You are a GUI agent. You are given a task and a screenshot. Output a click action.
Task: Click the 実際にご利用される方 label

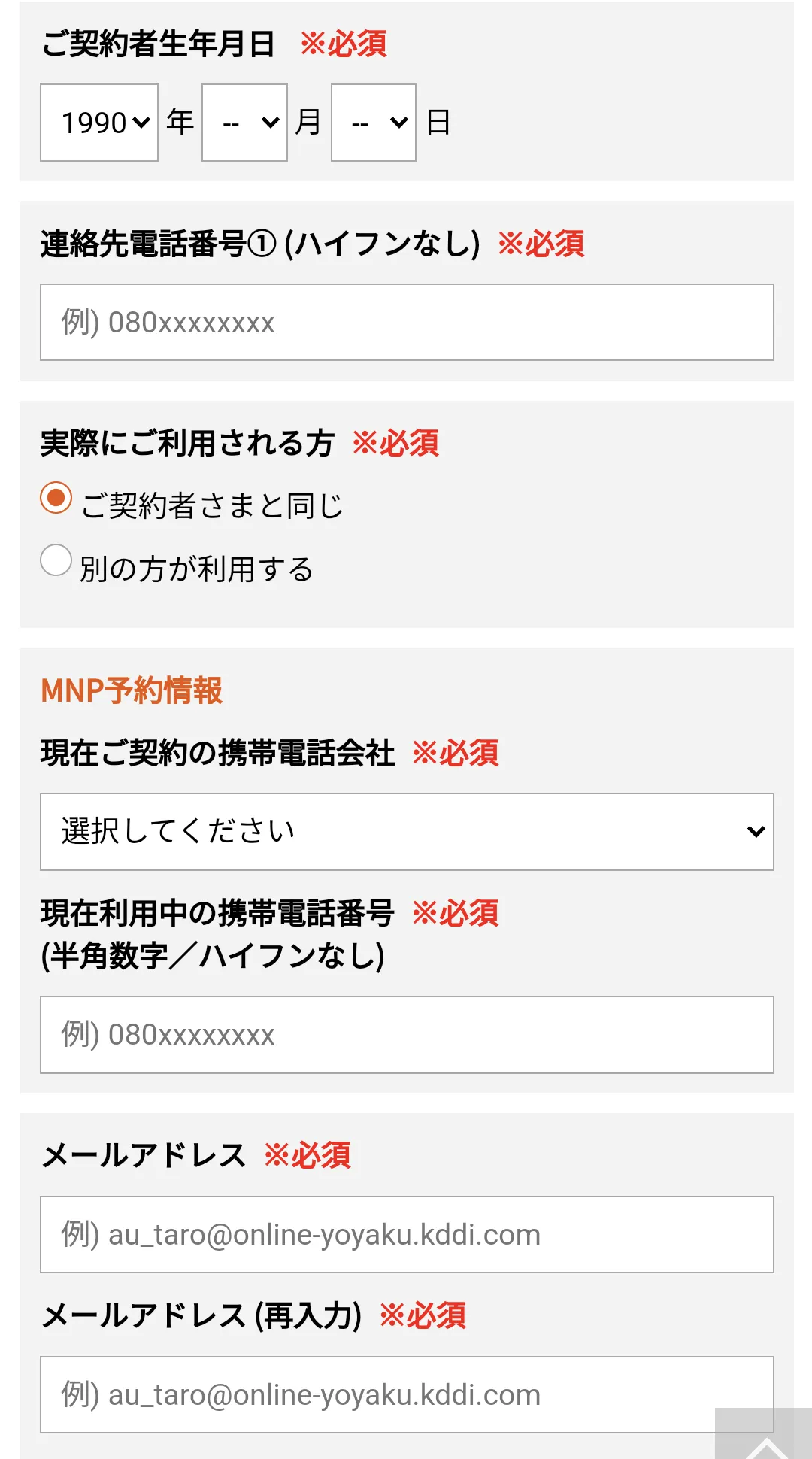coord(187,443)
